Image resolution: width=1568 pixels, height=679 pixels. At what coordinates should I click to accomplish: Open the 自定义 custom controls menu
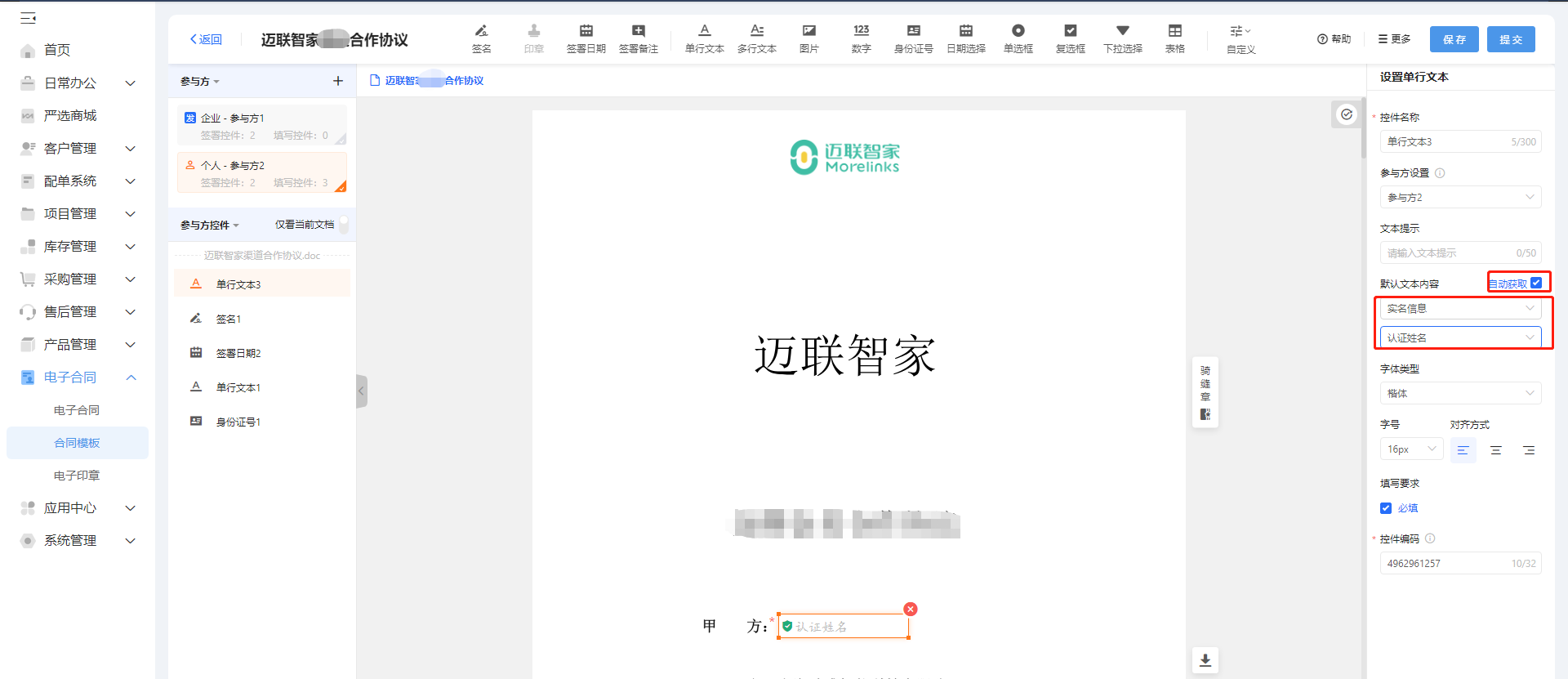tap(1241, 39)
